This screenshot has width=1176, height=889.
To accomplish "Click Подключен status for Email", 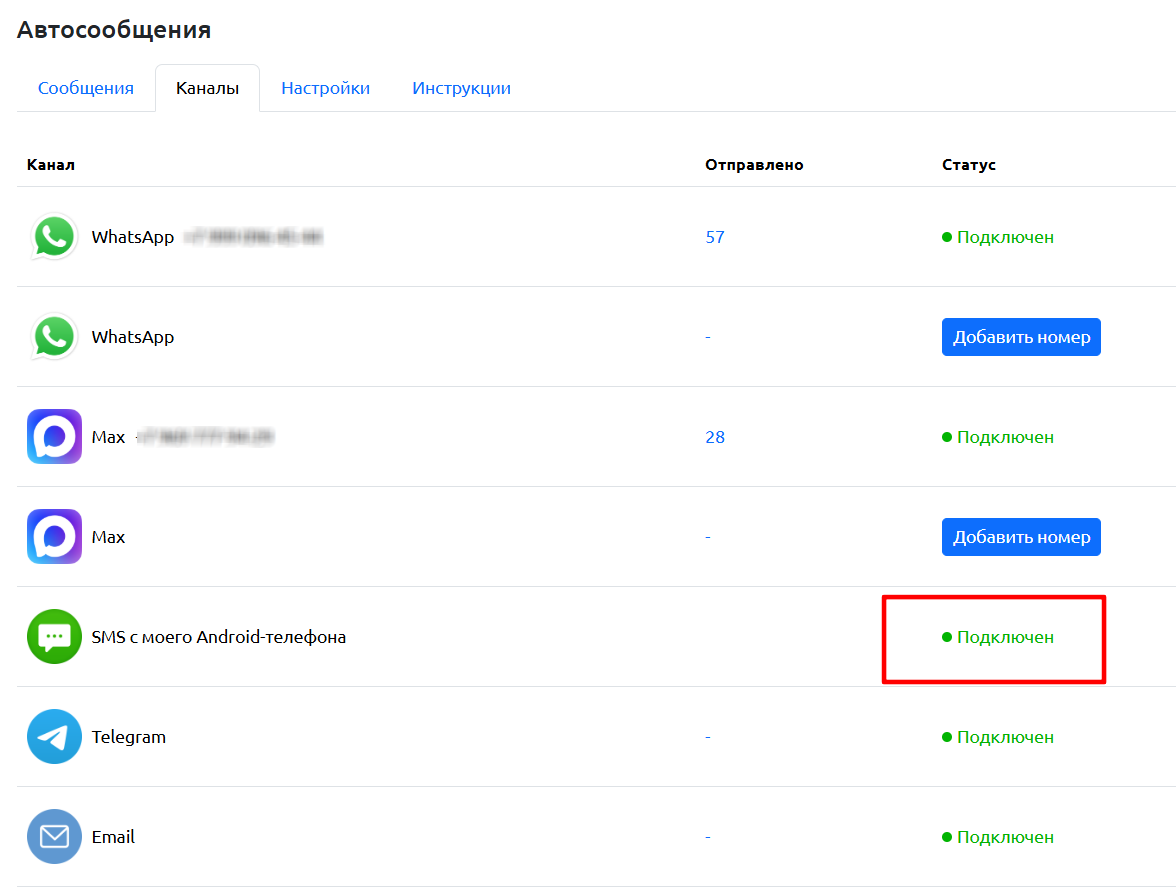I will 998,836.
